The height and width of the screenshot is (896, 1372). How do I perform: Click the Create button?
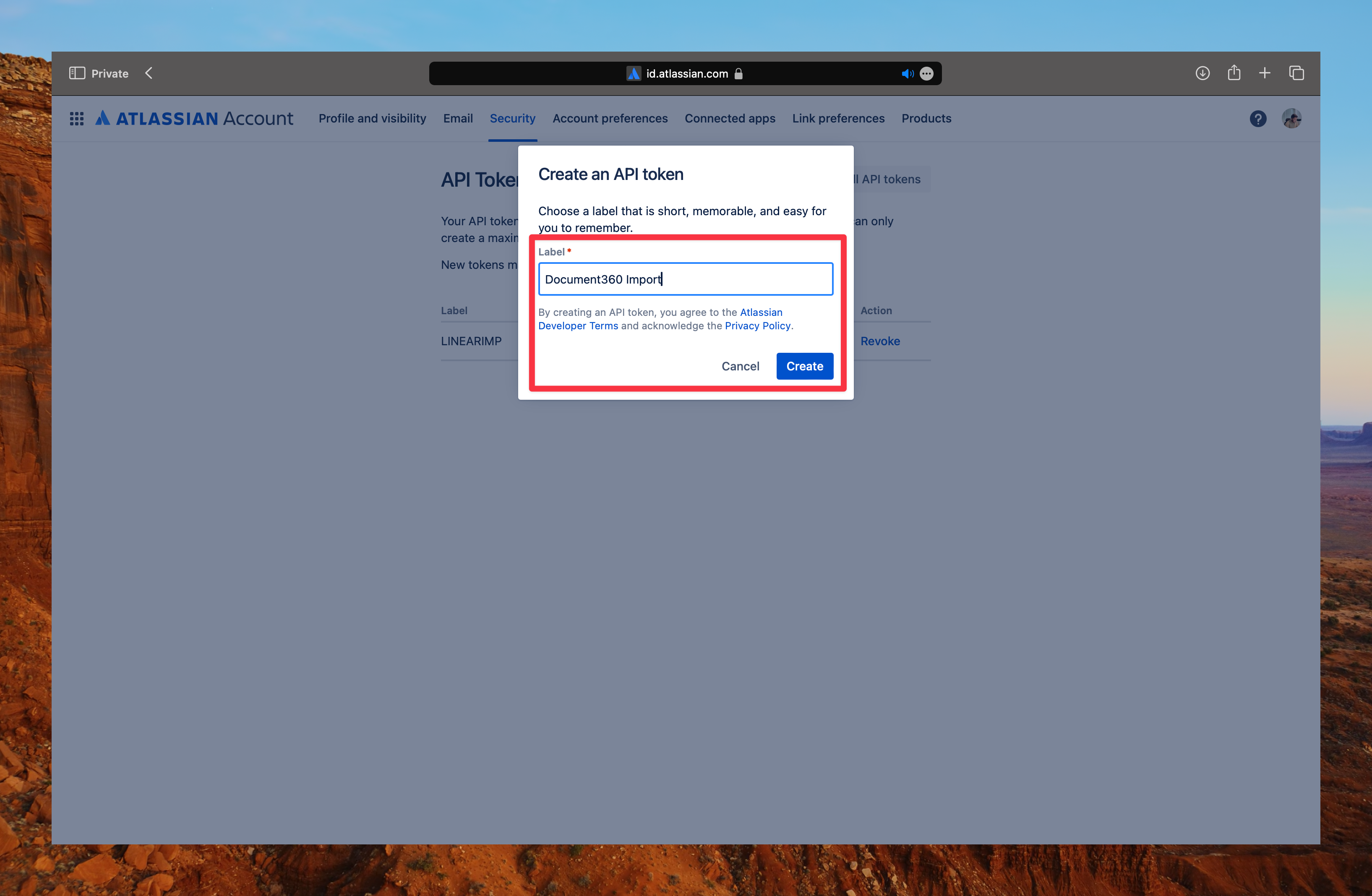tap(805, 366)
